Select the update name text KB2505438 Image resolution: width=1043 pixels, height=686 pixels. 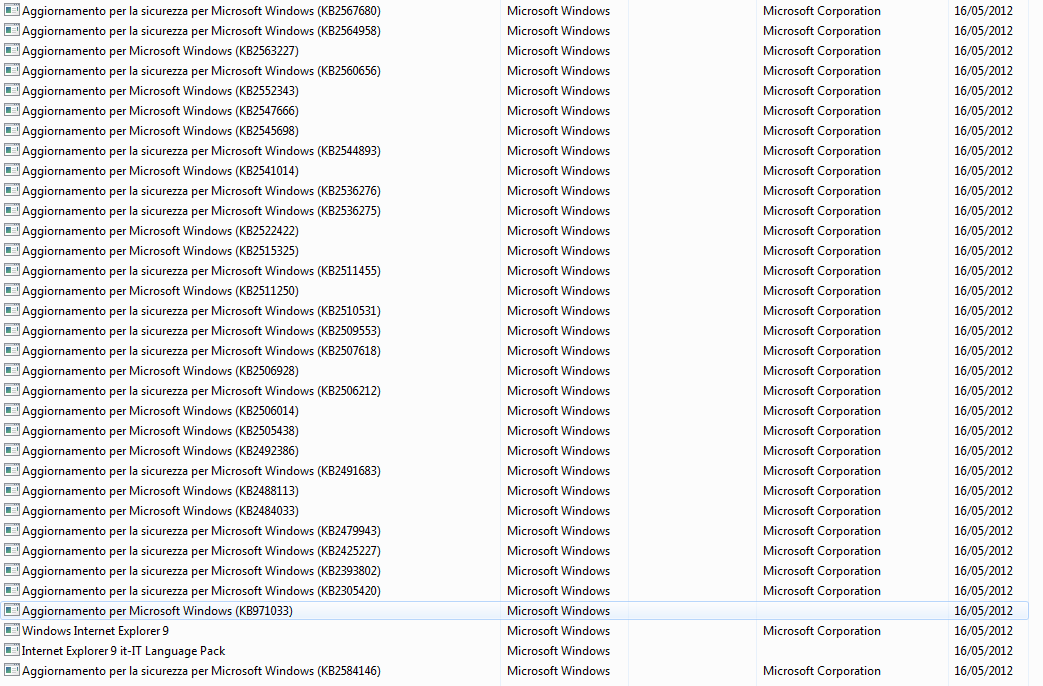pyautogui.click(x=160, y=431)
